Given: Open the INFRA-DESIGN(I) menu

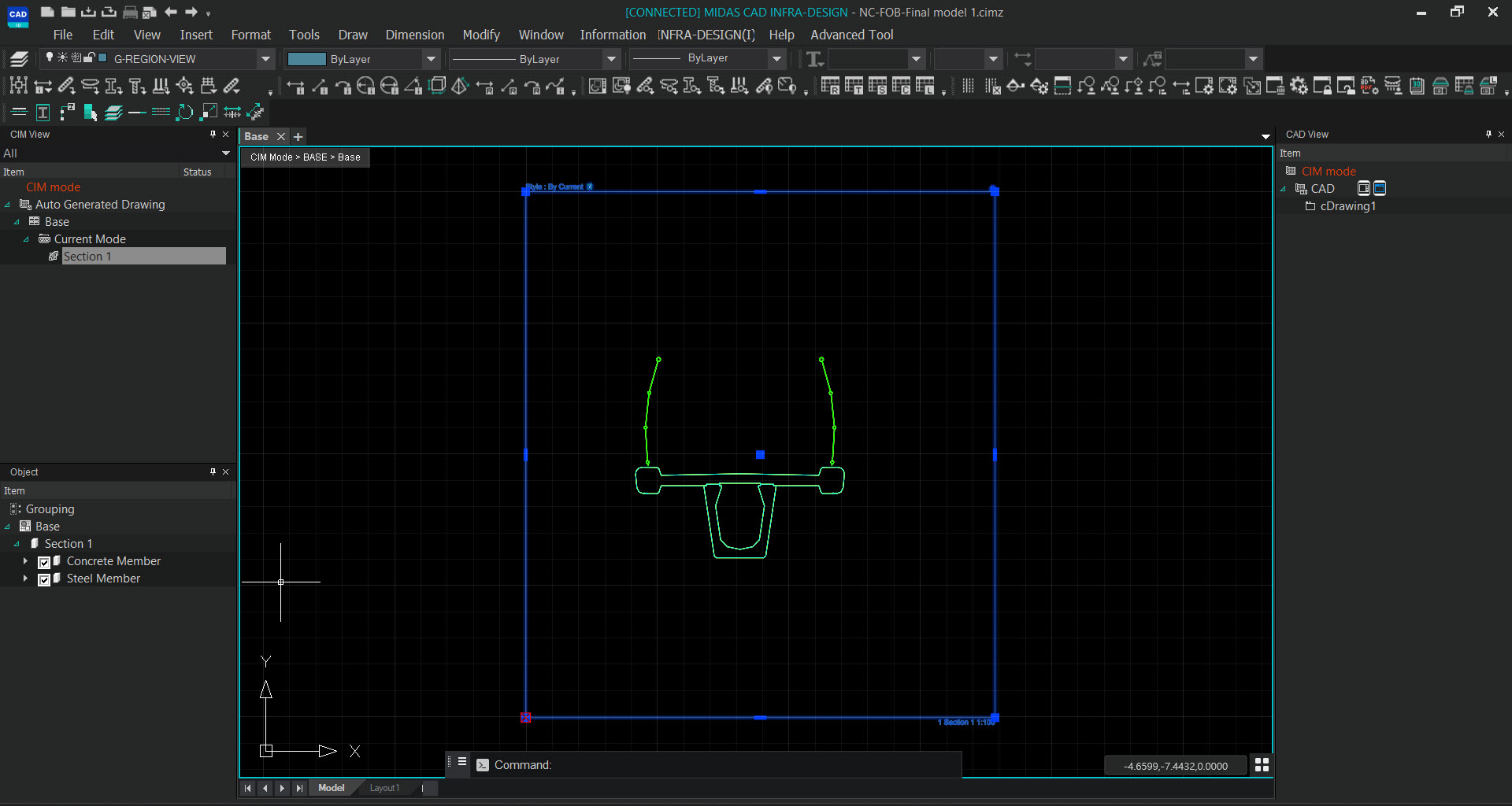Looking at the screenshot, I should tap(706, 35).
